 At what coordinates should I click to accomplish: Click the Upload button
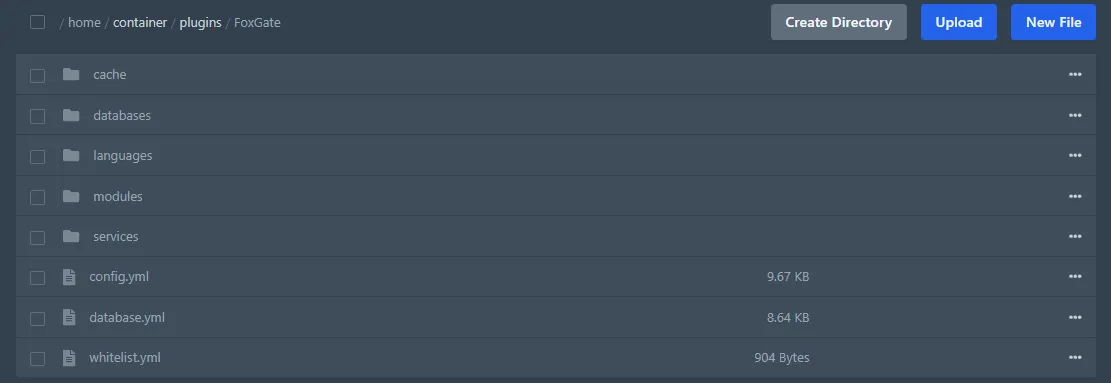point(959,22)
